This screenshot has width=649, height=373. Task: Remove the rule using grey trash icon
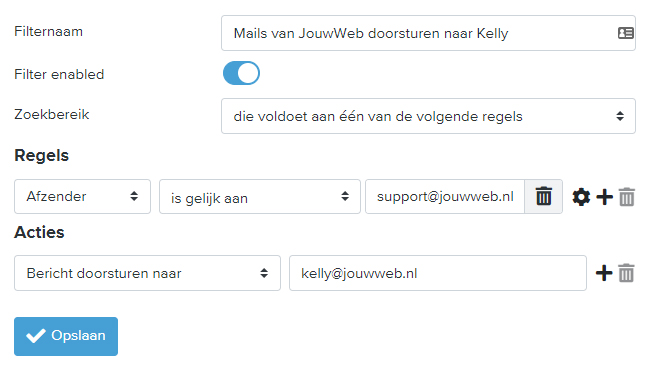point(627,197)
